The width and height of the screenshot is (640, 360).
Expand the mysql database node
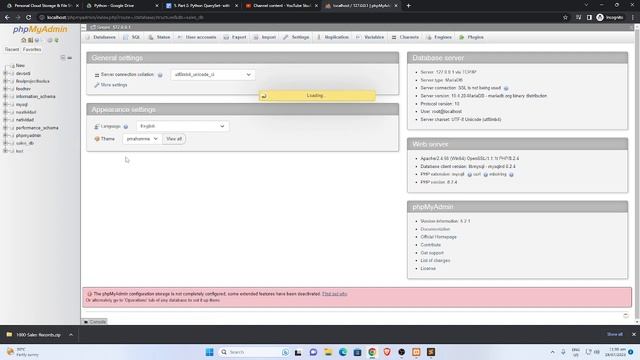pyautogui.click(x=5, y=104)
